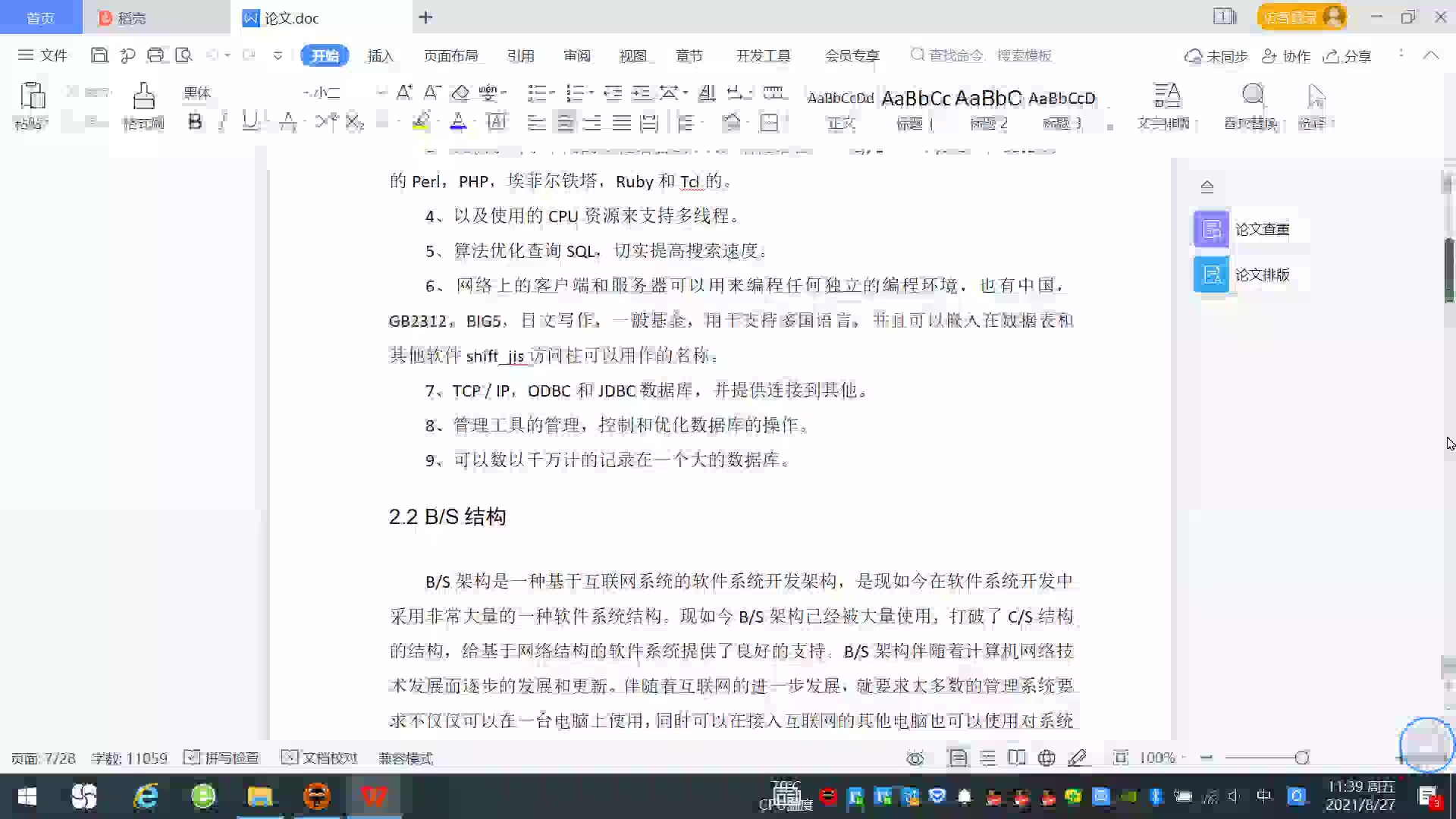Click the print preview icon
1456x819 pixels.
coord(184,55)
